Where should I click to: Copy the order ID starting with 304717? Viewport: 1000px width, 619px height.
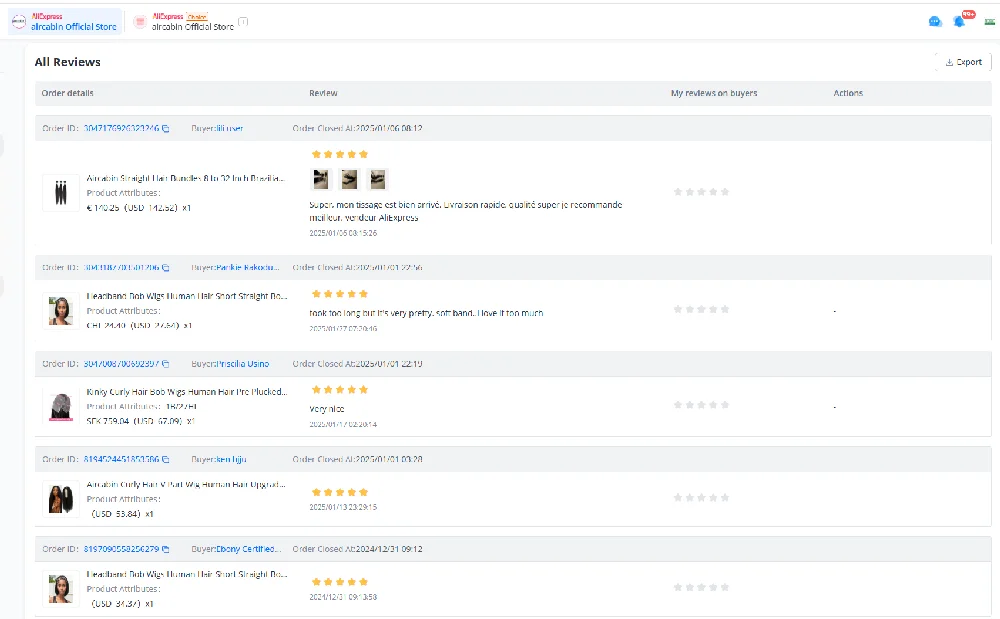point(166,128)
